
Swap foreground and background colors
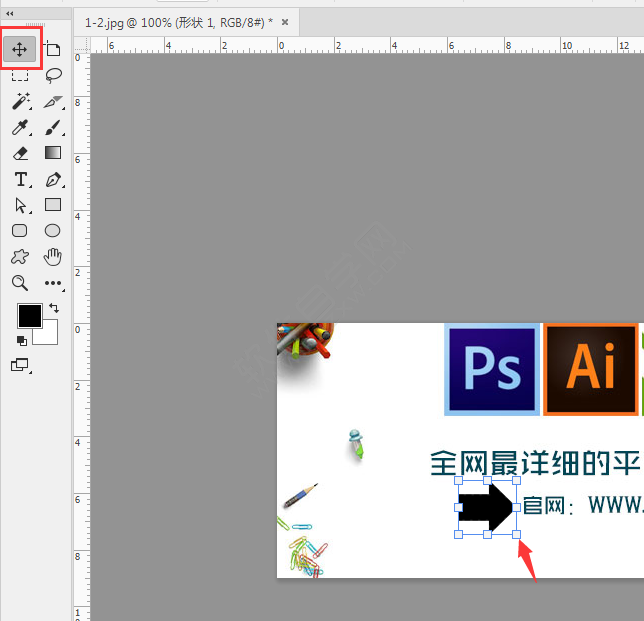[x=54, y=308]
